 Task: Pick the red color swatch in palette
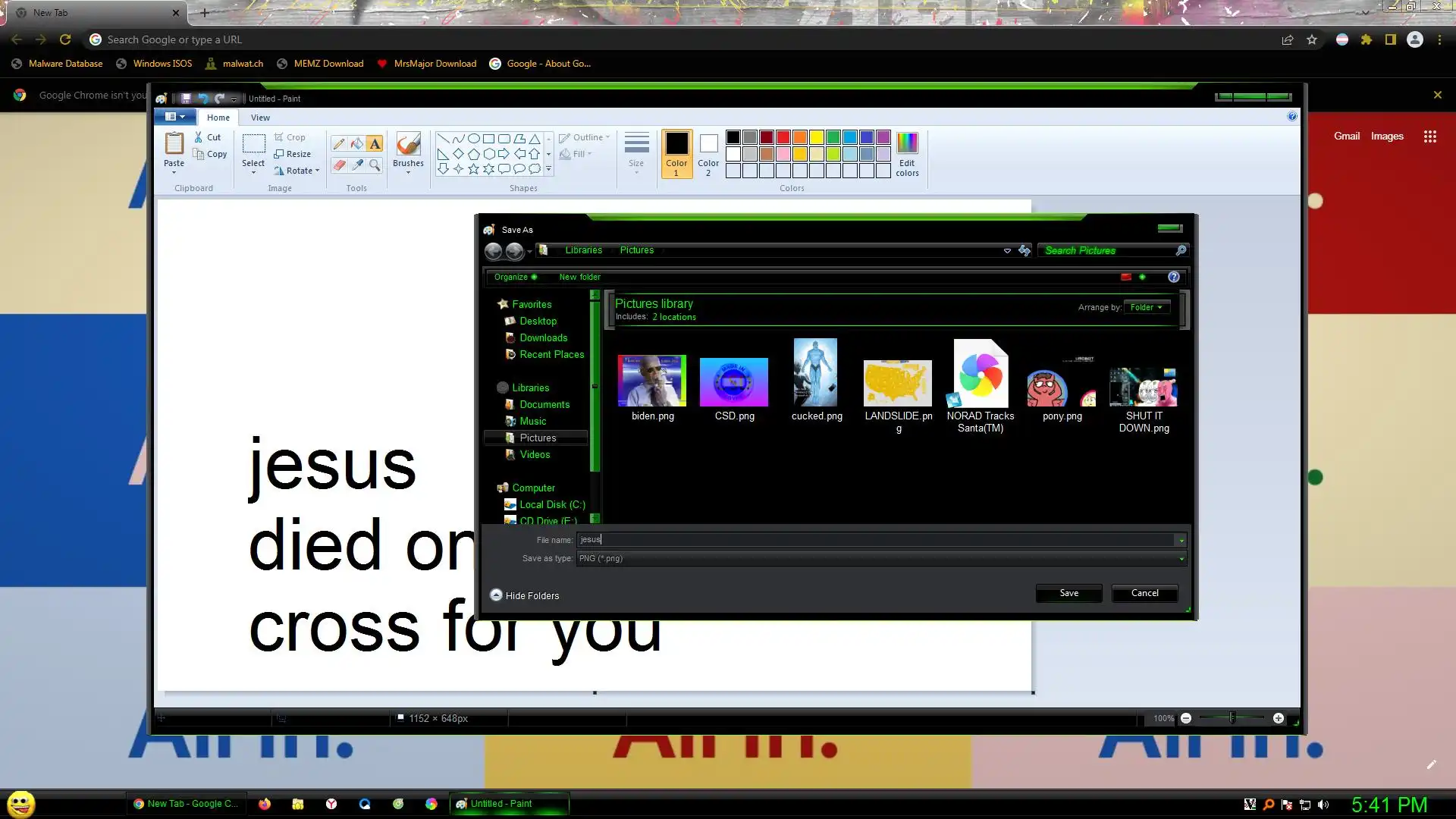point(783,137)
